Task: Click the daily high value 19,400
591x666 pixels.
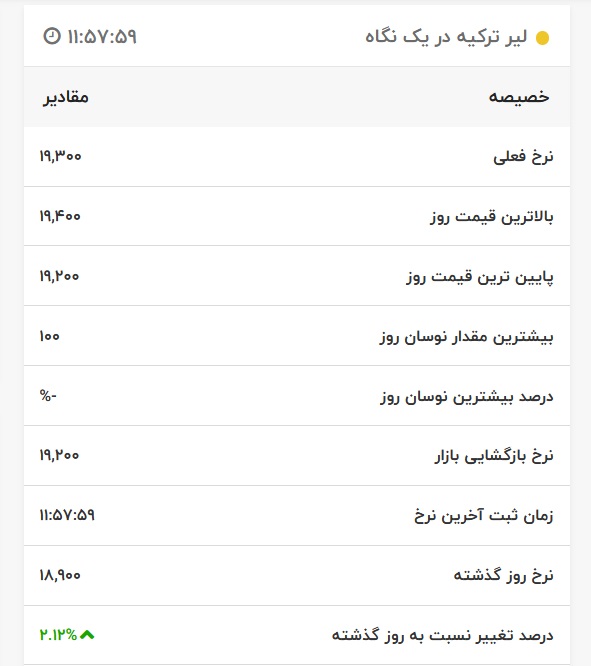Action: tap(60, 216)
